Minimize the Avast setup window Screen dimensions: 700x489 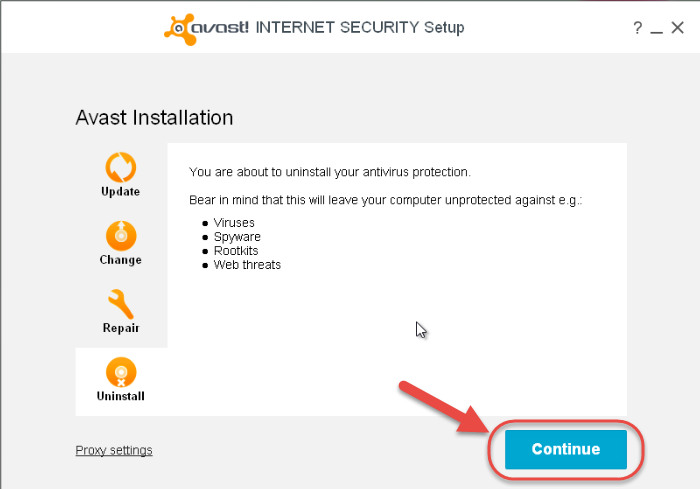point(656,31)
